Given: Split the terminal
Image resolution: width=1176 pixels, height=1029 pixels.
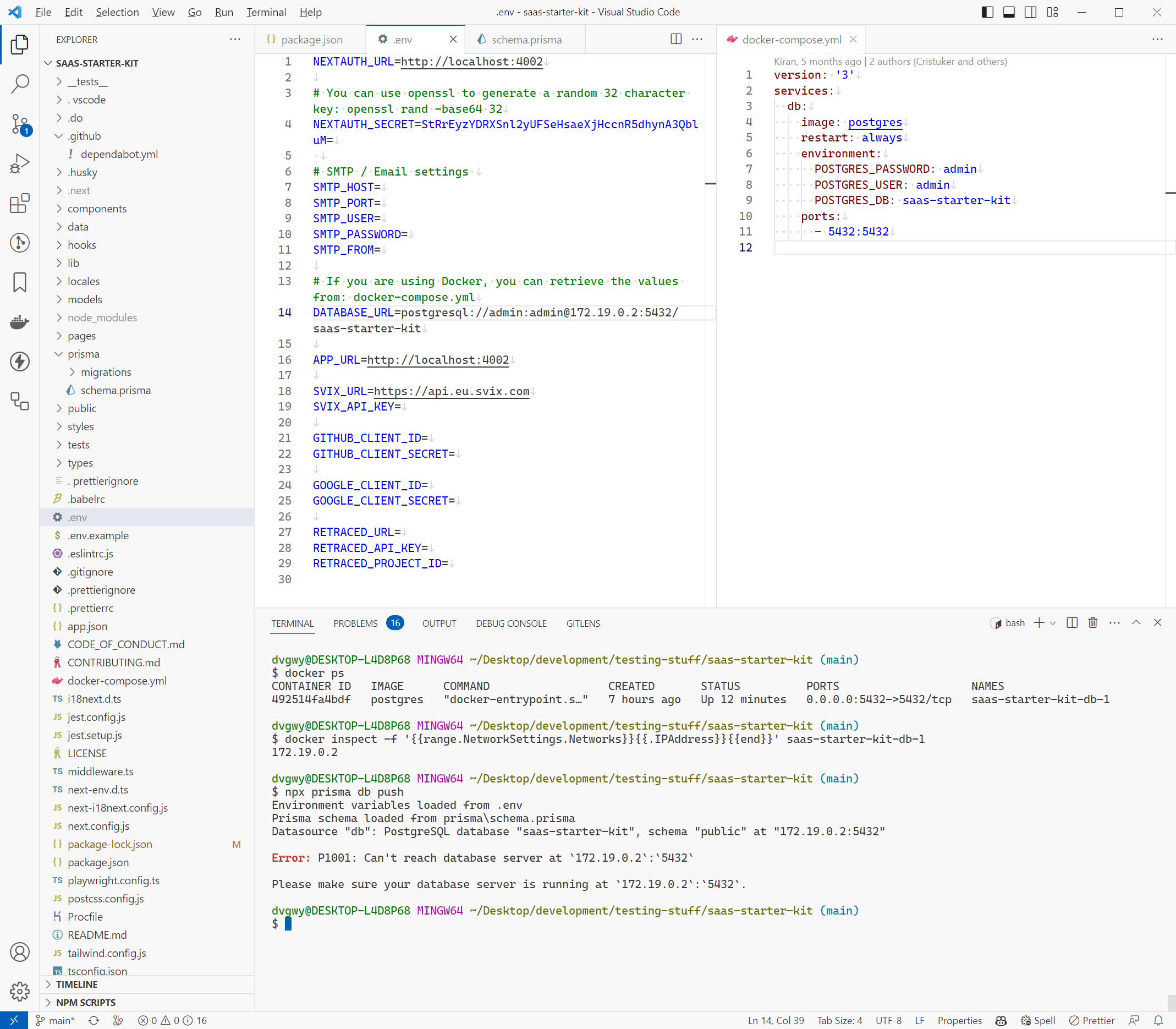Looking at the screenshot, I should (1071, 622).
